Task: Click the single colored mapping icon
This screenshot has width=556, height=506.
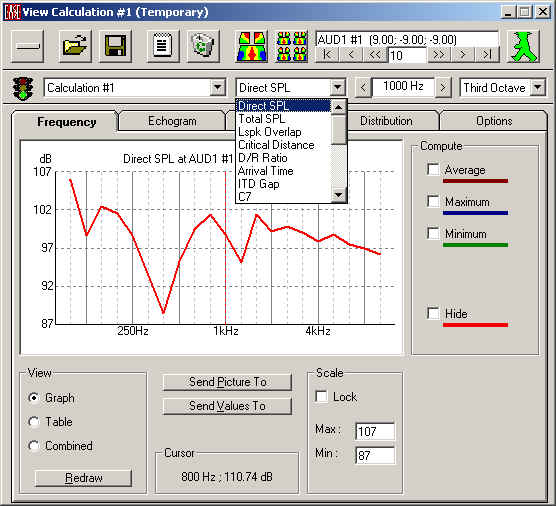Action: point(252,46)
